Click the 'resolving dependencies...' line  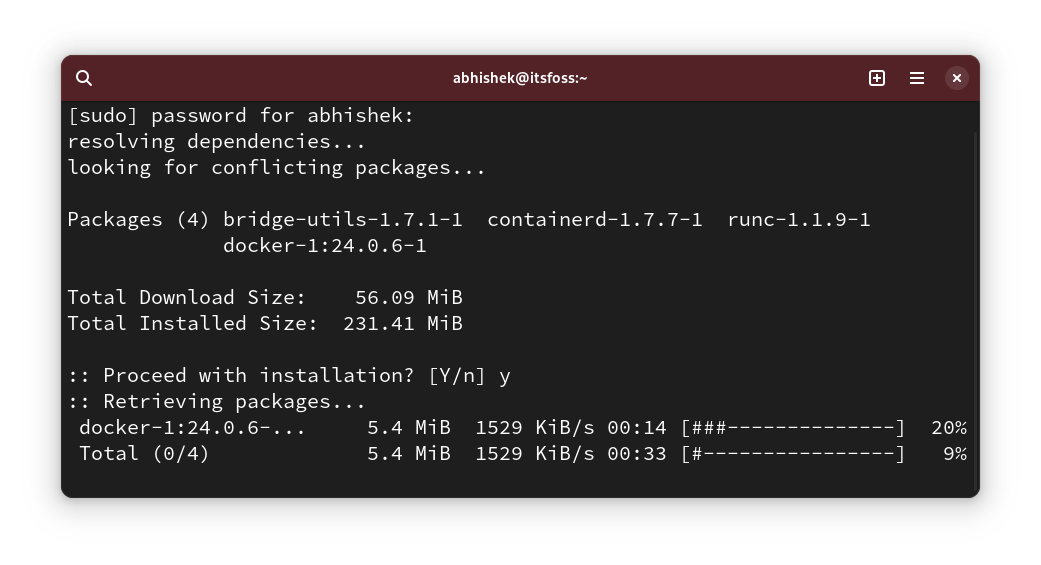point(216,142)
